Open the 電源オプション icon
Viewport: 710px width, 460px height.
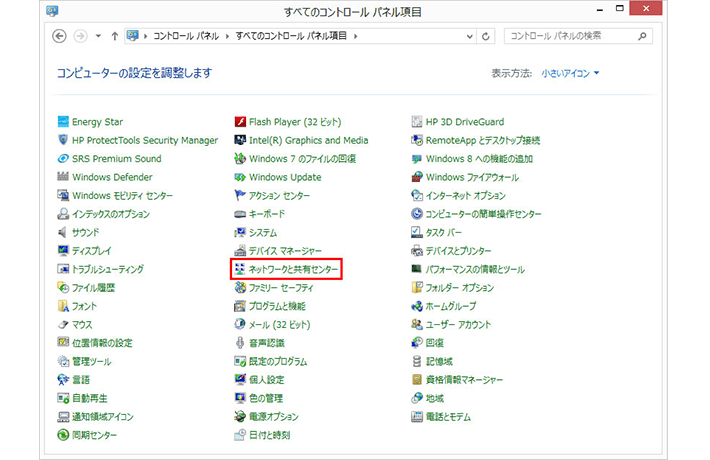coord(240,417)
